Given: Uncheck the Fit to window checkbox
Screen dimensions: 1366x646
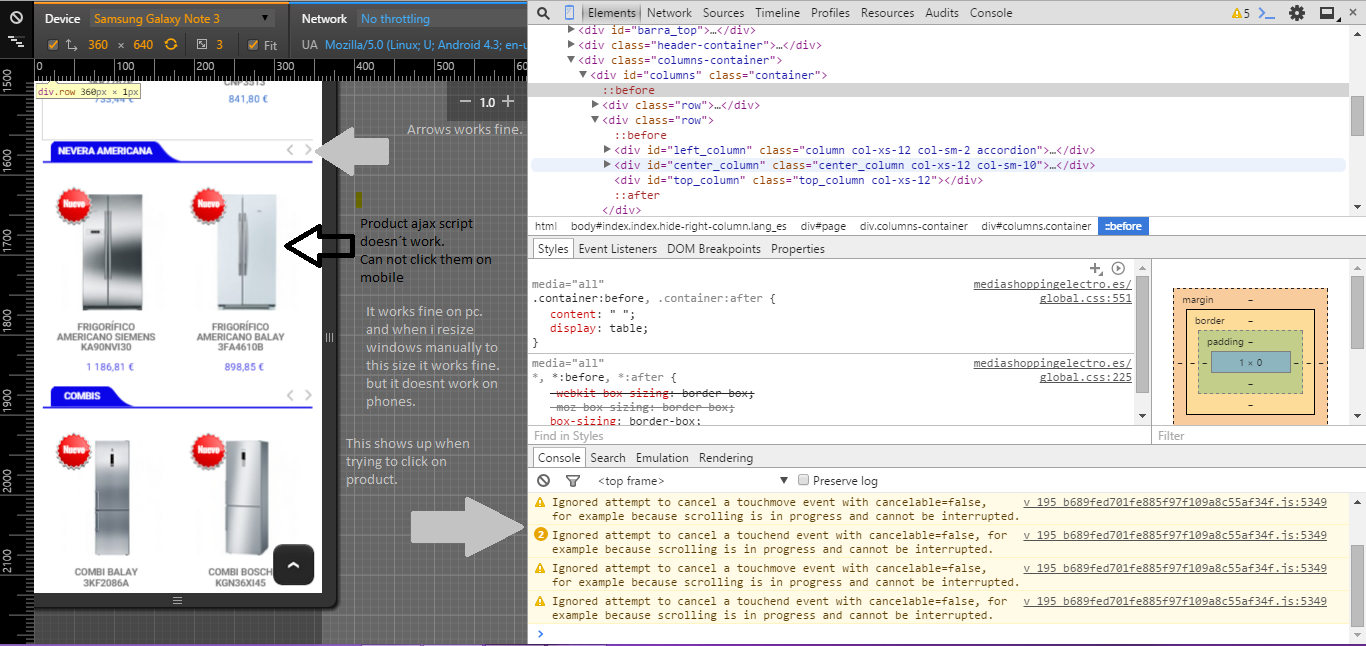Looking at the screenshot, I should point(253,45).
